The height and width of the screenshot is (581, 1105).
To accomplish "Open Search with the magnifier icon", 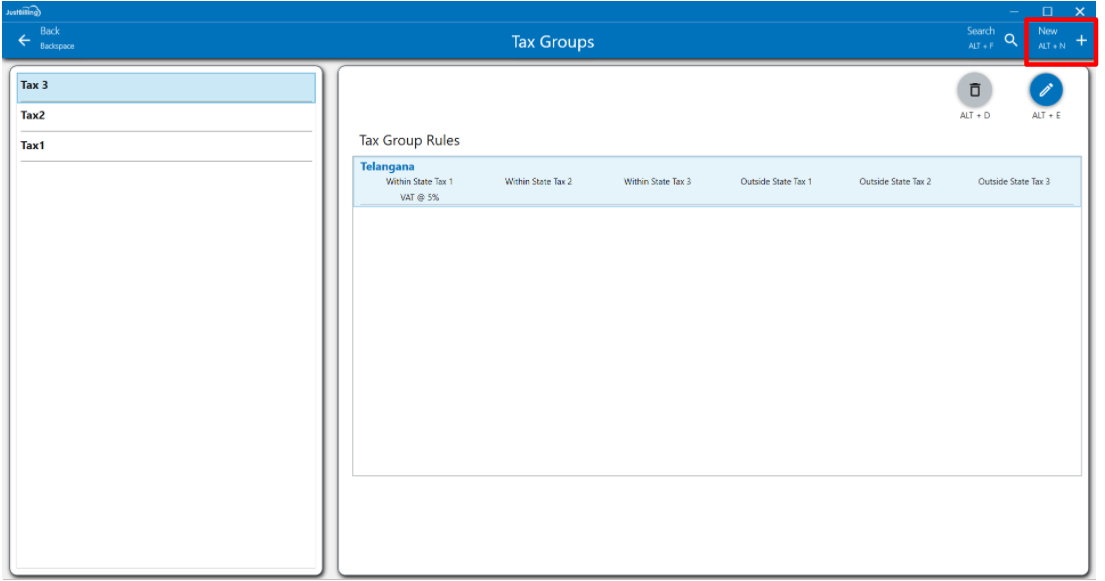I will (x=1010, y=40).
